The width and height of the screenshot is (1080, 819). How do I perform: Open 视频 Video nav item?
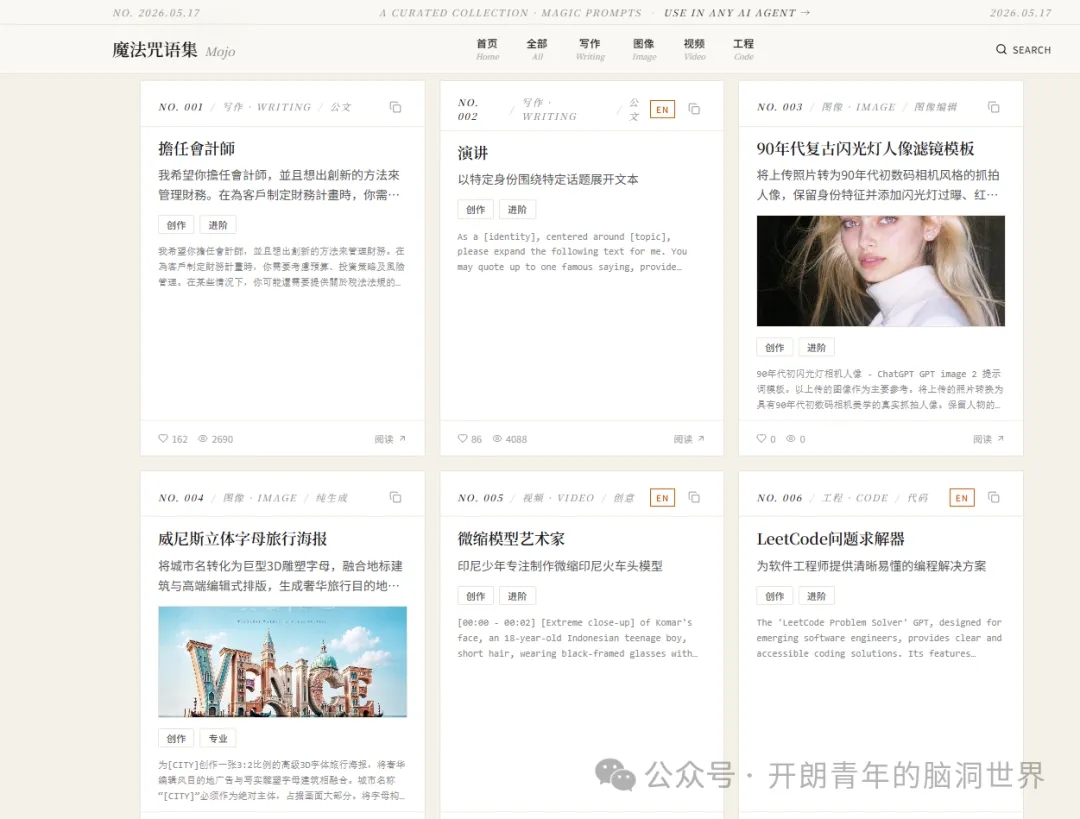[x=694, y=50]
